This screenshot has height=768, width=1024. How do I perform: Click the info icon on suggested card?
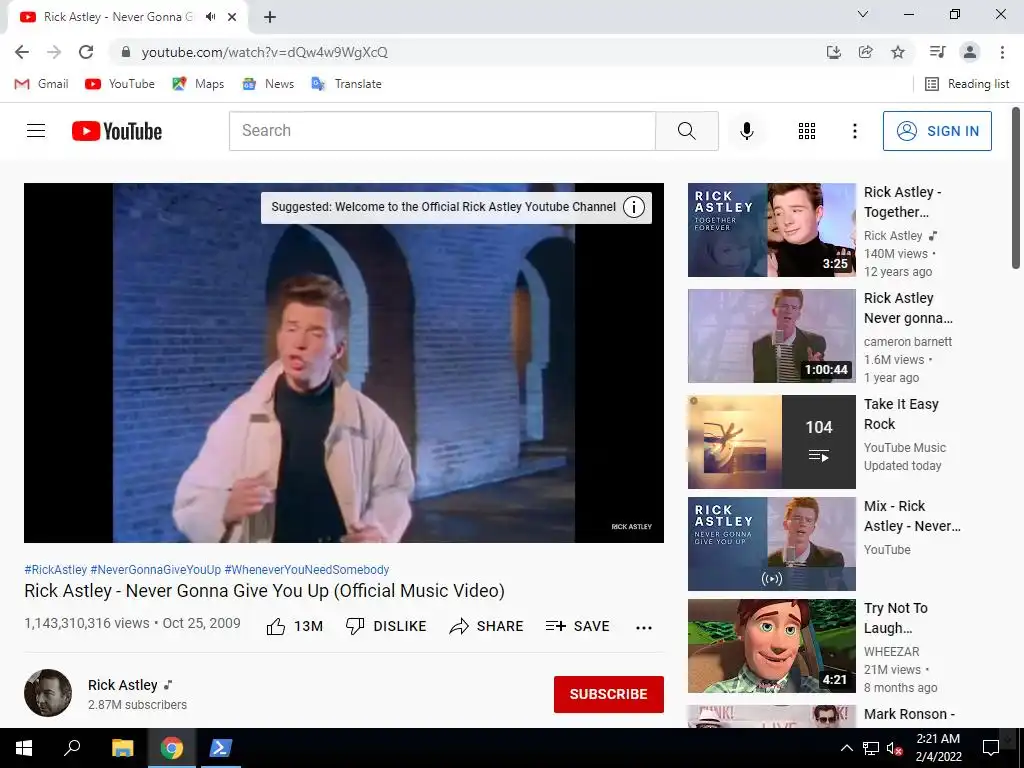tap(633, 207)
